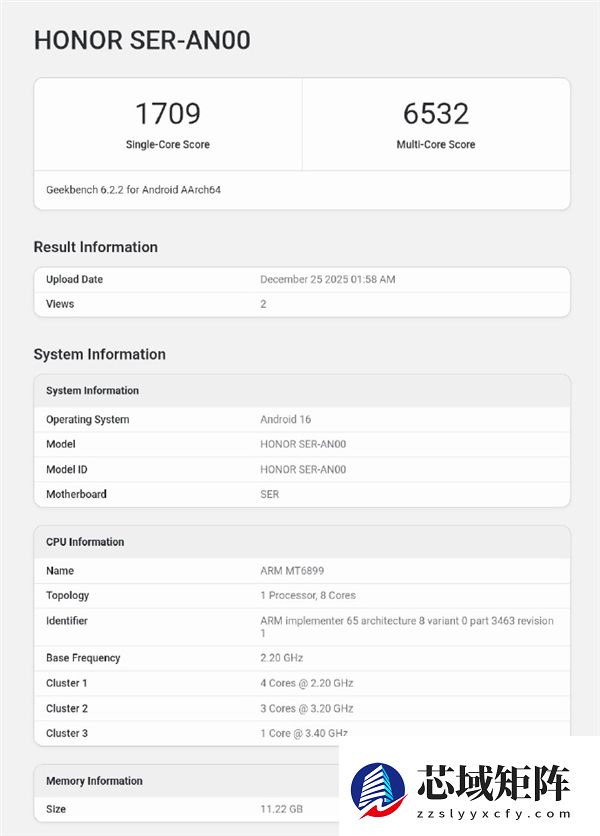This screenshot has width=600, height=836.
Task: Select the Motherboard value SER
Action: click(269, 494)
